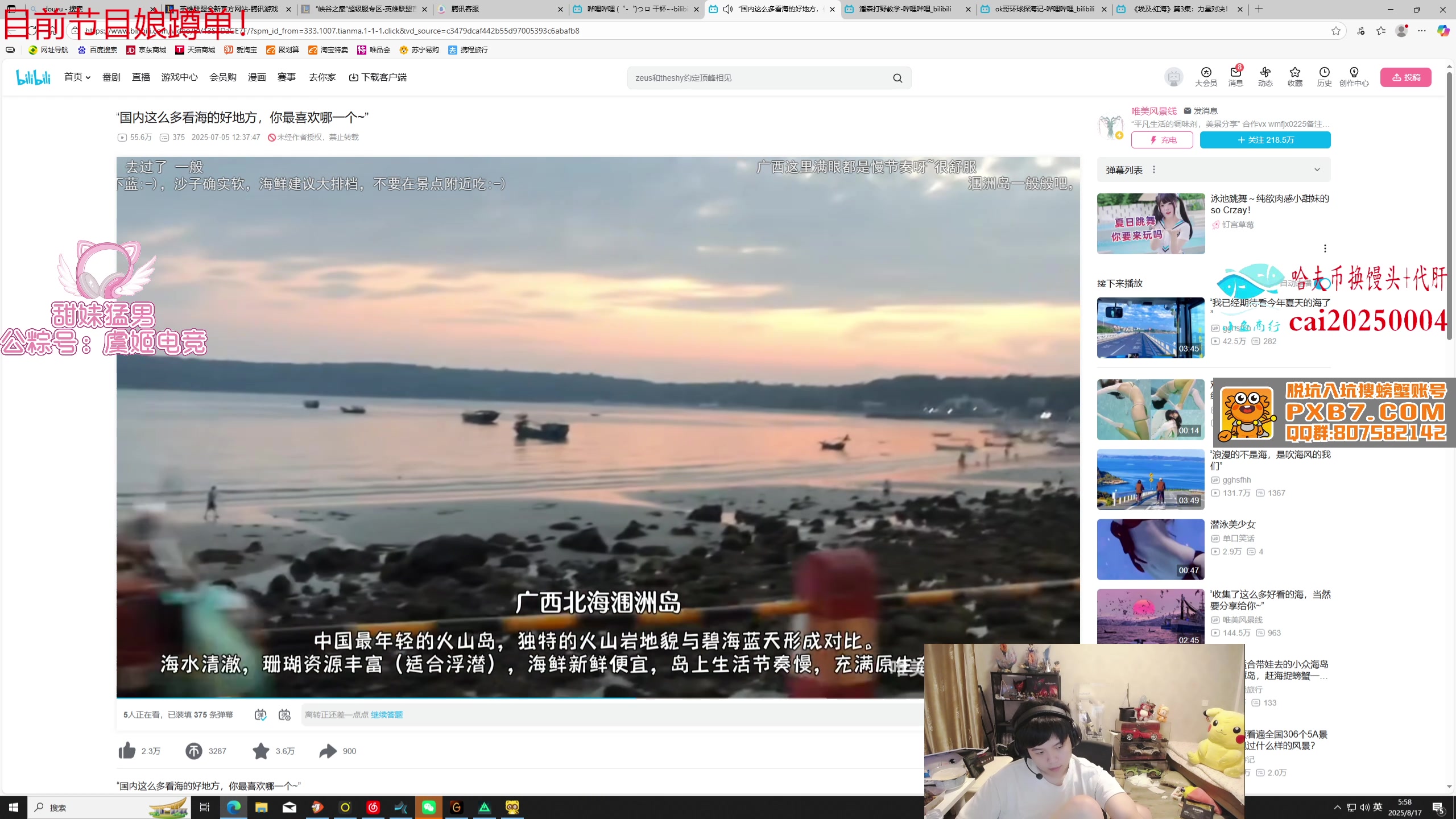
Task: Click the pink 投稿 upload button
Action: click(x=1406, y=77)
